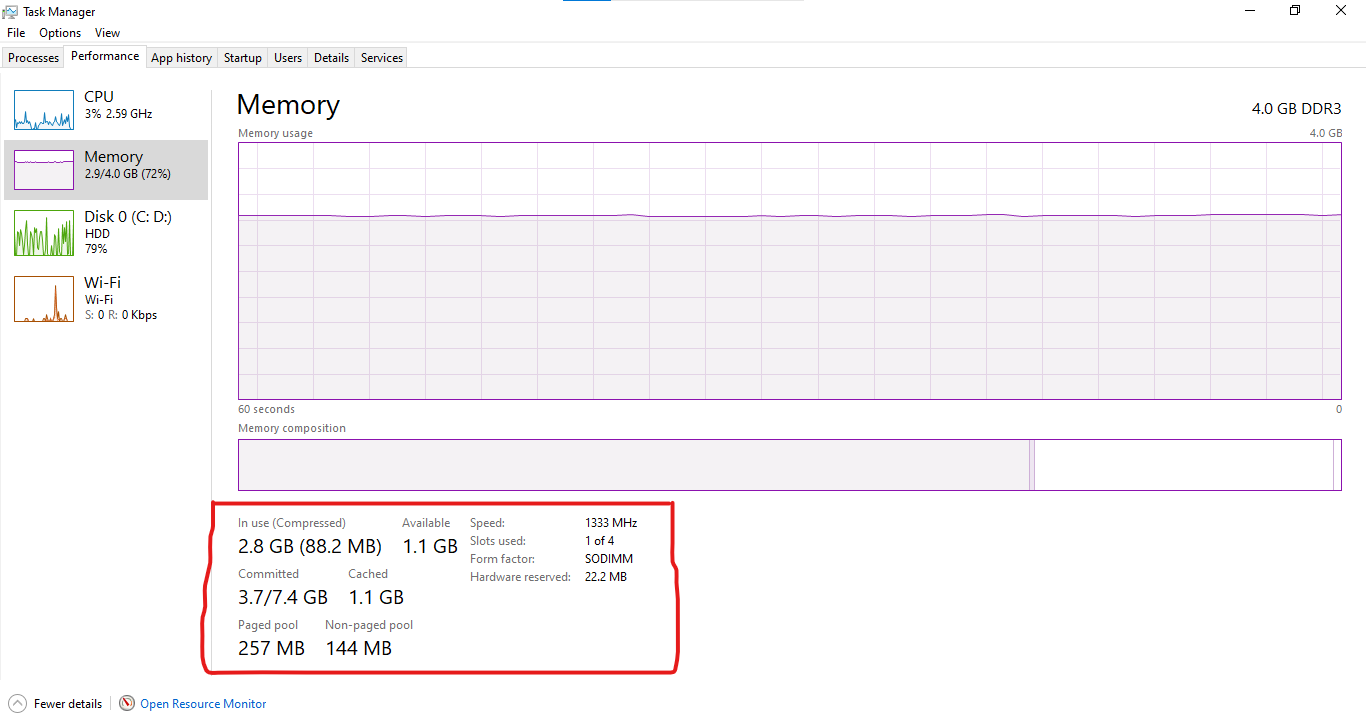Select the Disk 0 activity mini graph

[x=44, y=233]
